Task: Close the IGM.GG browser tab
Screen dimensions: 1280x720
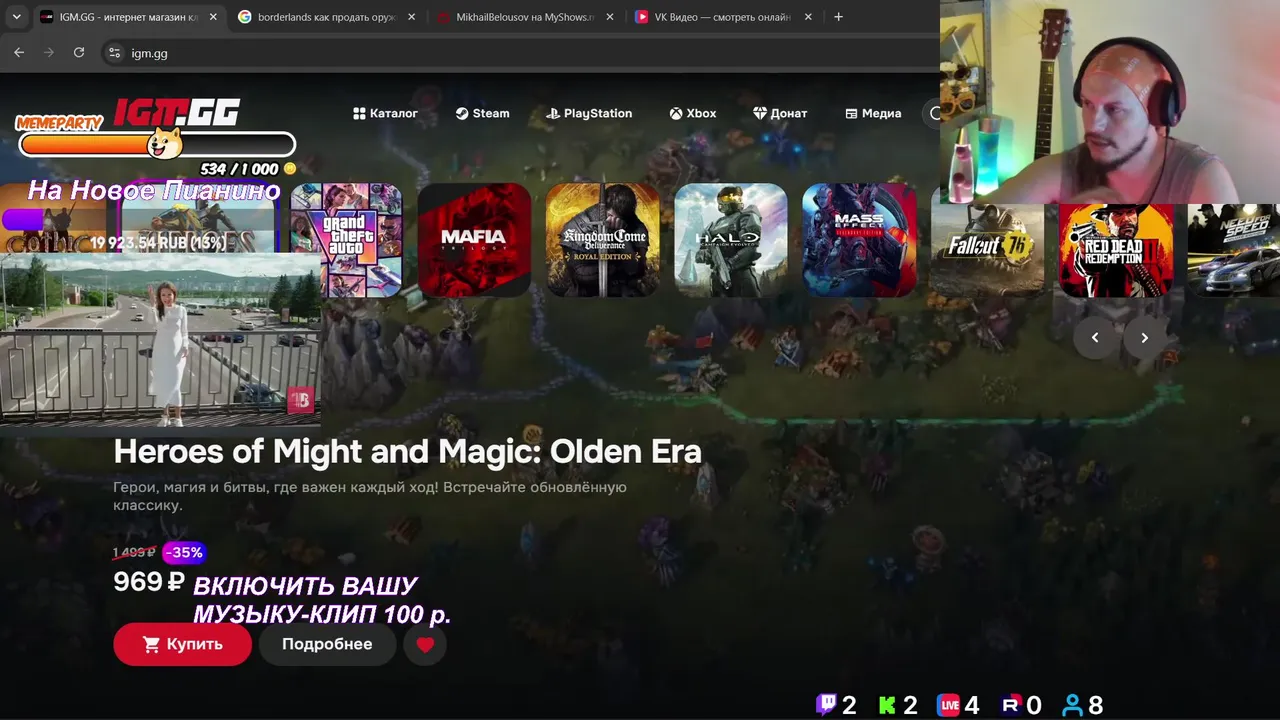Action: (213, 17)
